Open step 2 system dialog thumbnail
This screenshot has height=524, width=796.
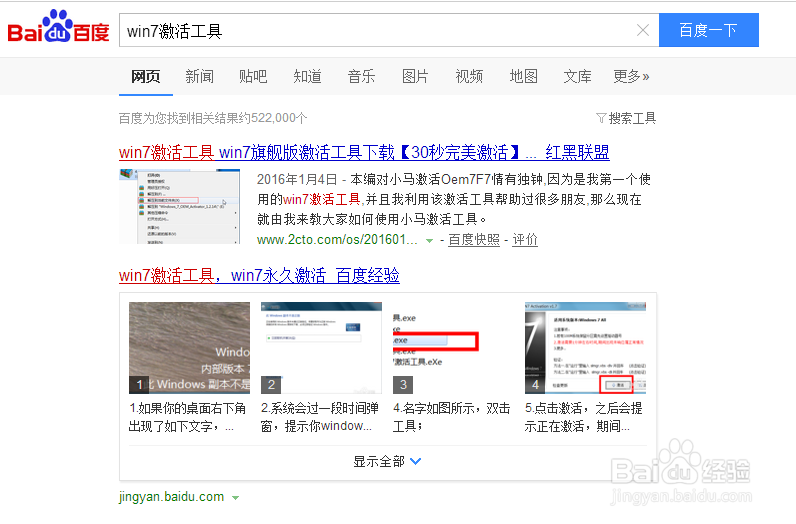coord(321,348)
